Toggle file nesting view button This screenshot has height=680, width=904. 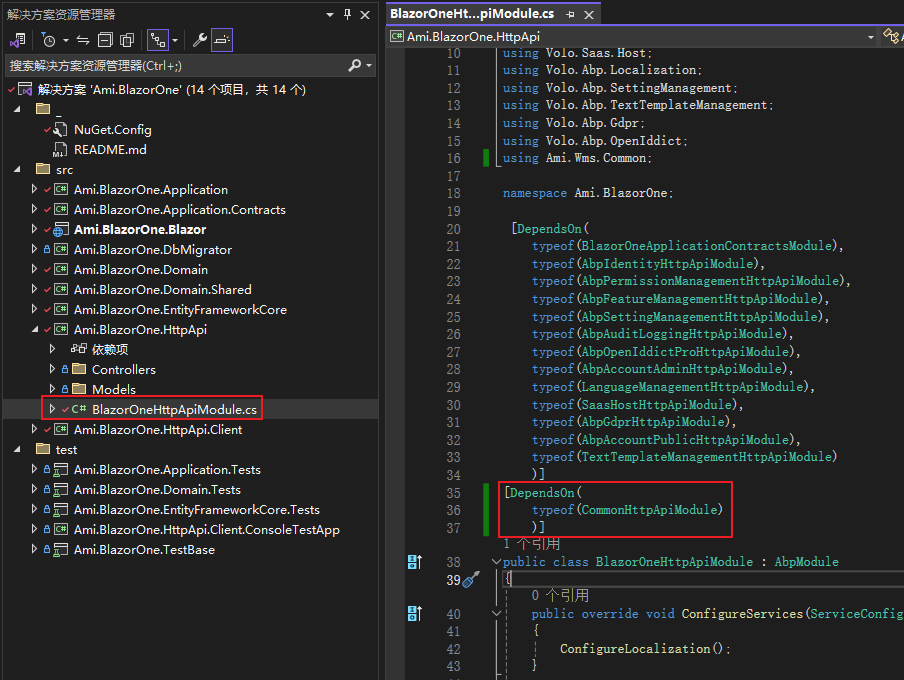pos(157,40)
